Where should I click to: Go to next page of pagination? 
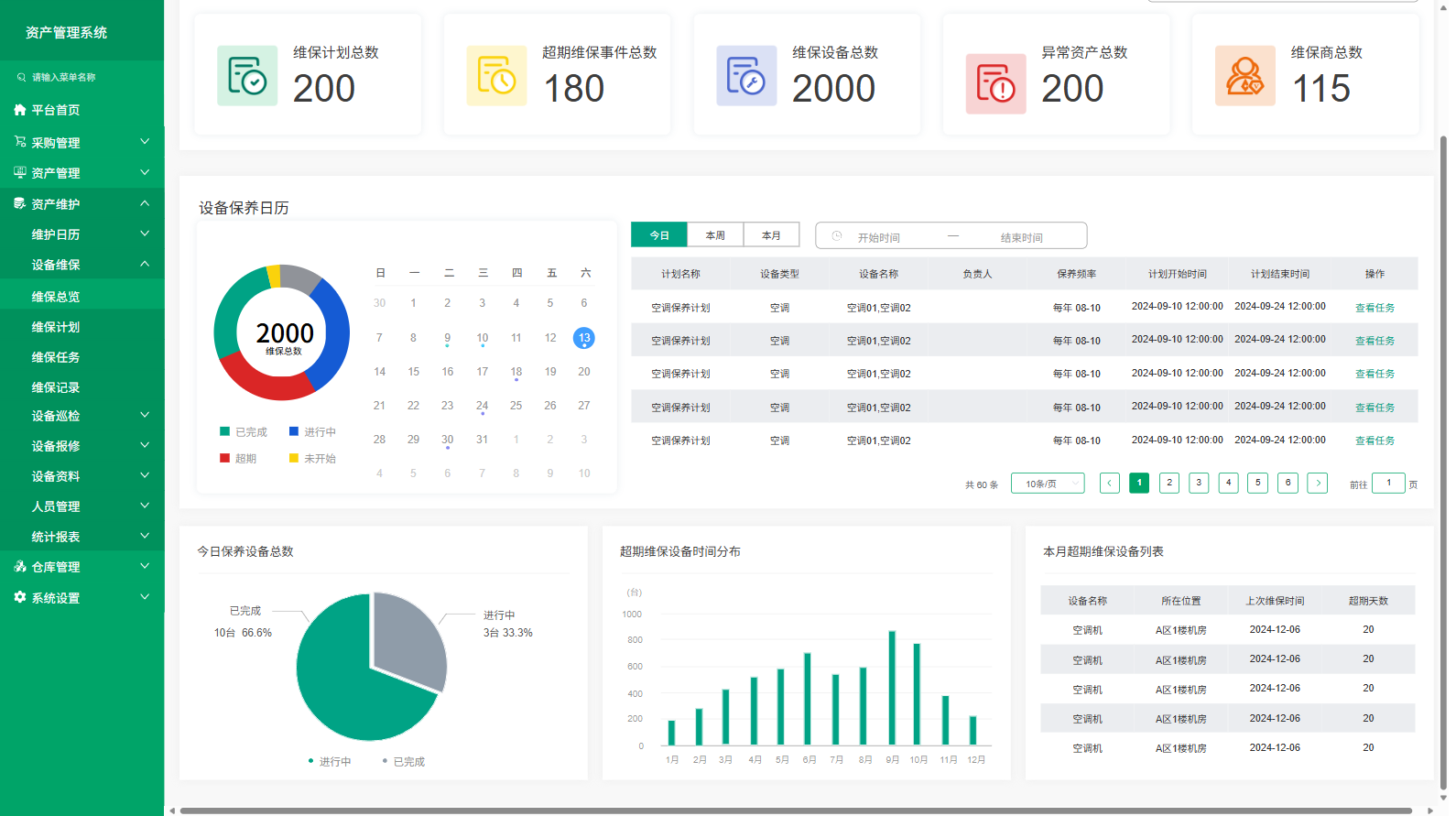[x=1317, y=484]
